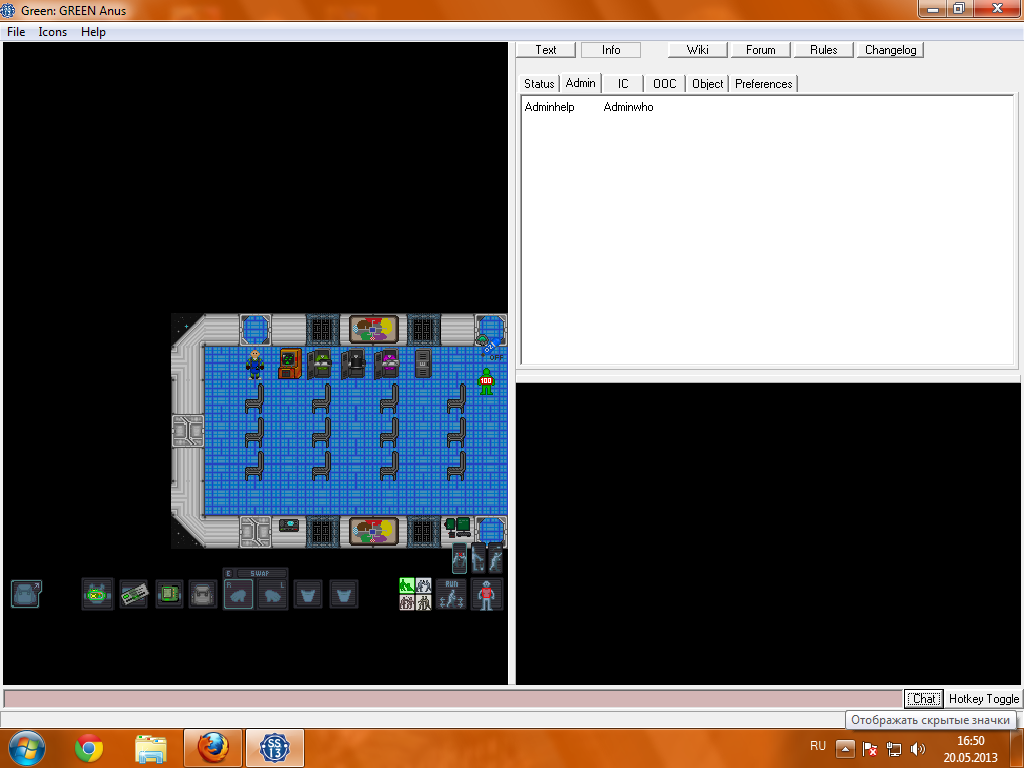Open the taskbar clock showing 16:50
Screen dimensions: 1024x768
click(x=970, y=749)
